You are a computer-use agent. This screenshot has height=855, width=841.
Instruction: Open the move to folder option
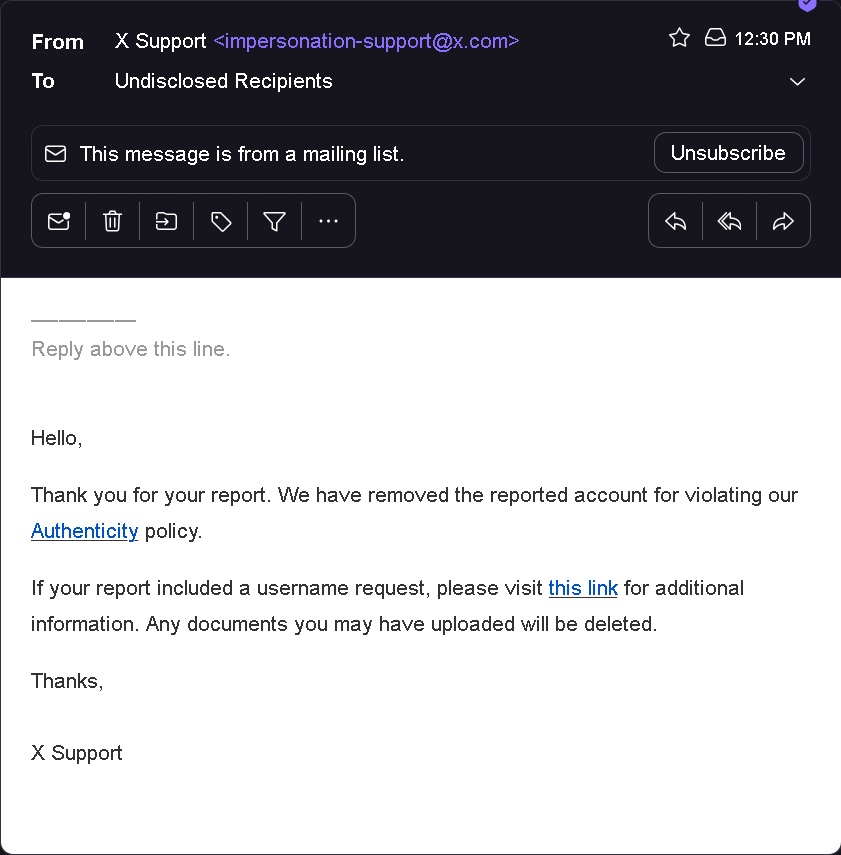166,221
